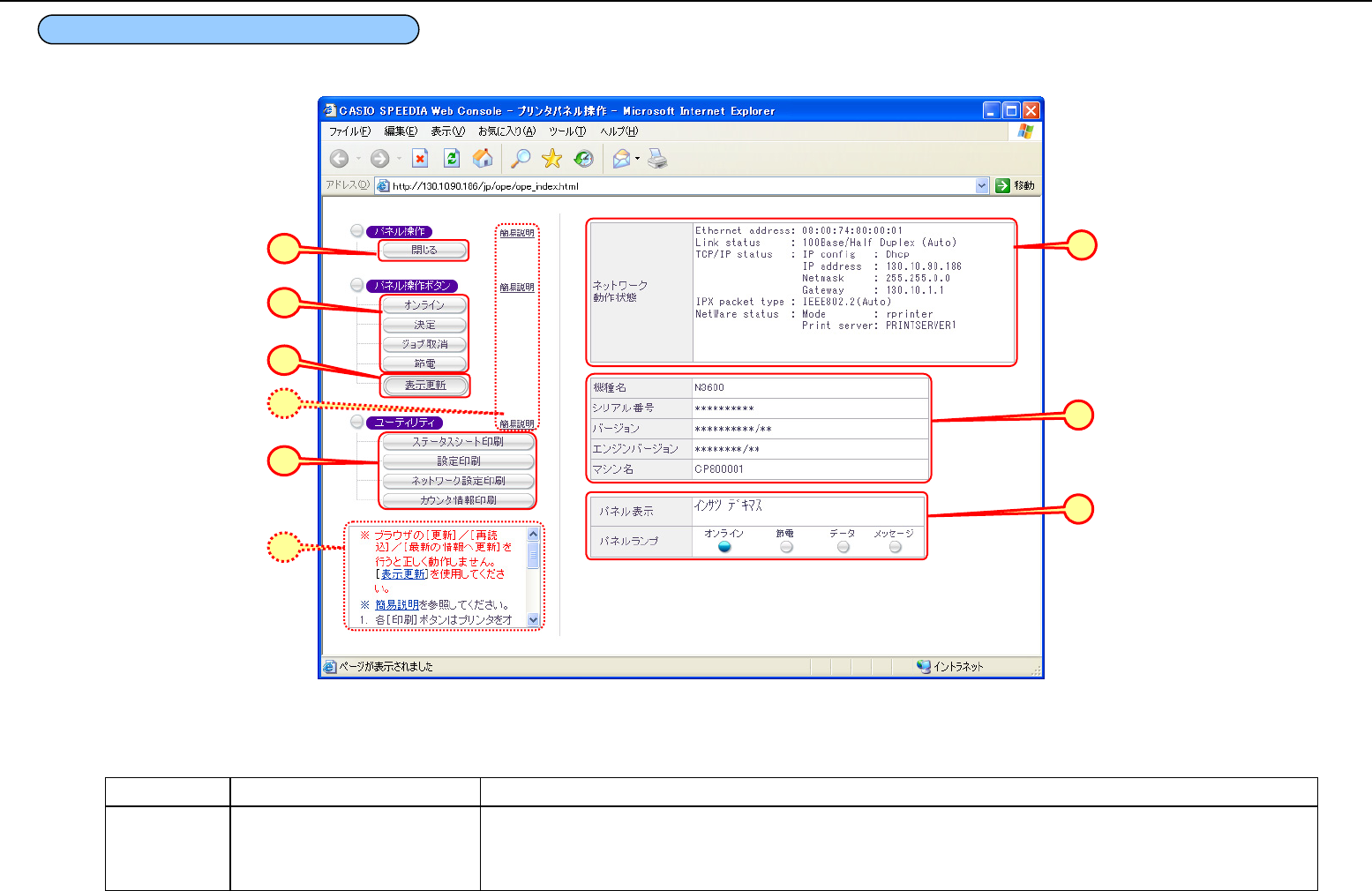Open the History toolbar icon
The image size is (1372, 891).
[583, 159]
